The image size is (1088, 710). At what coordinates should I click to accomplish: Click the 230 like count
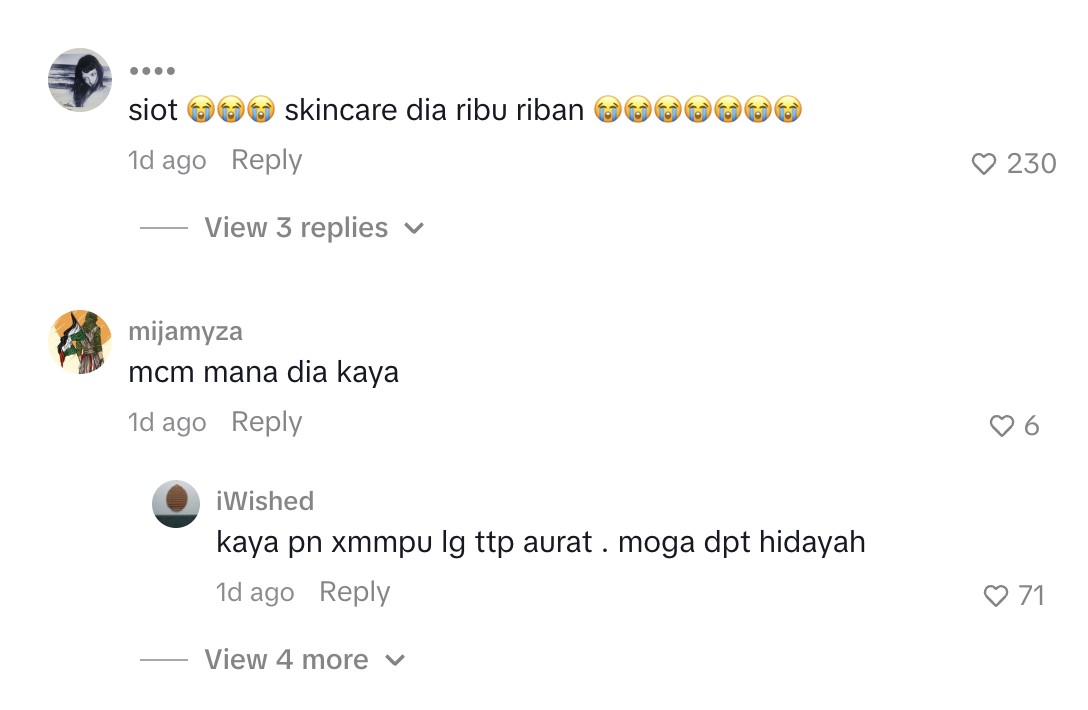click(x=1031, y=164)
